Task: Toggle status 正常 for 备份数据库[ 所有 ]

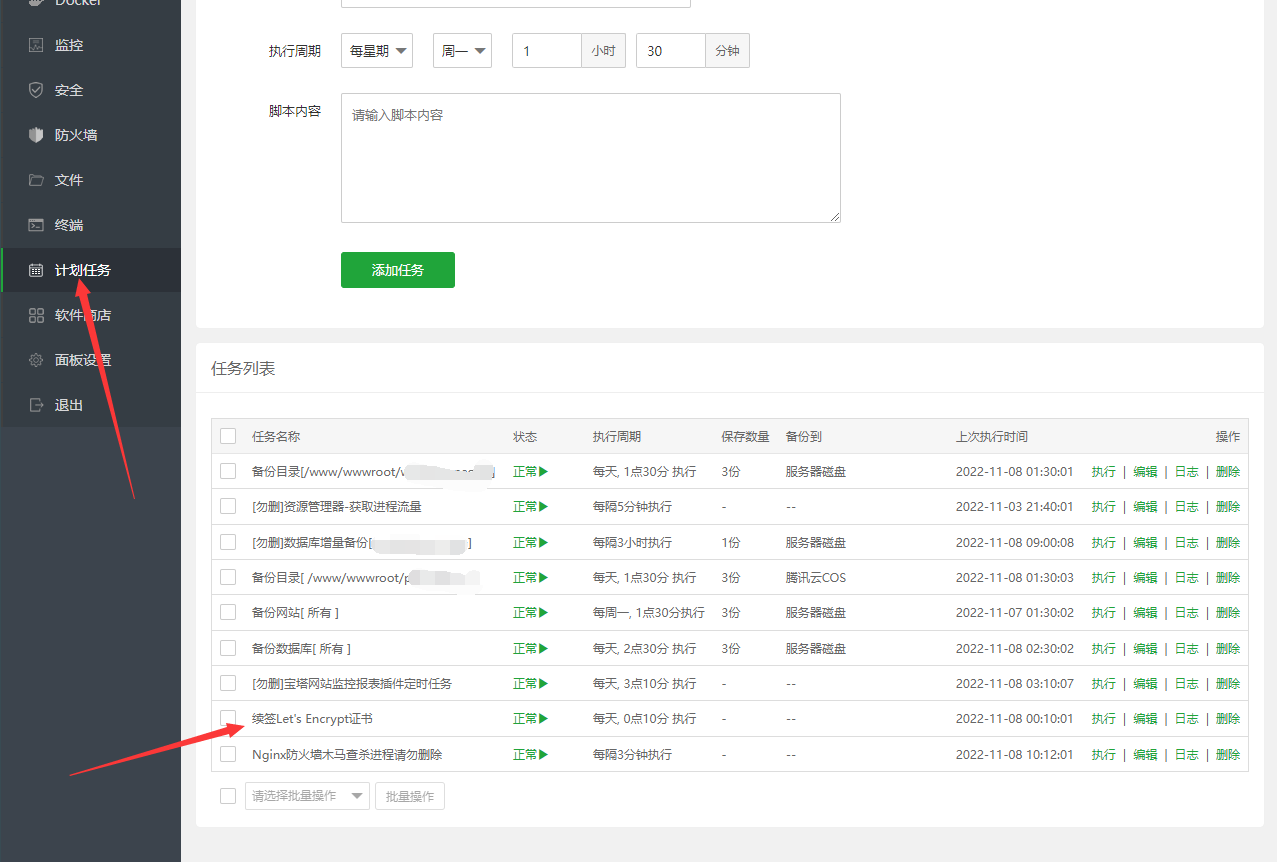Action: coord(531,648)
